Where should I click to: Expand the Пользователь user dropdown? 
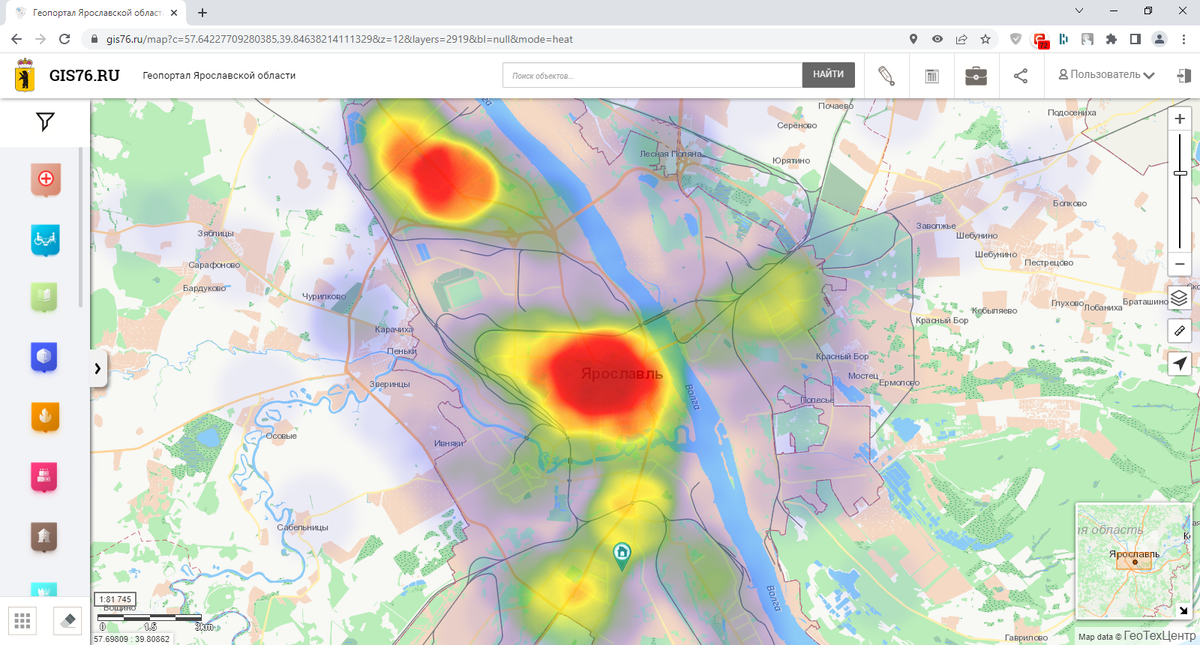pyautogui.click(x=1106, y=75)
